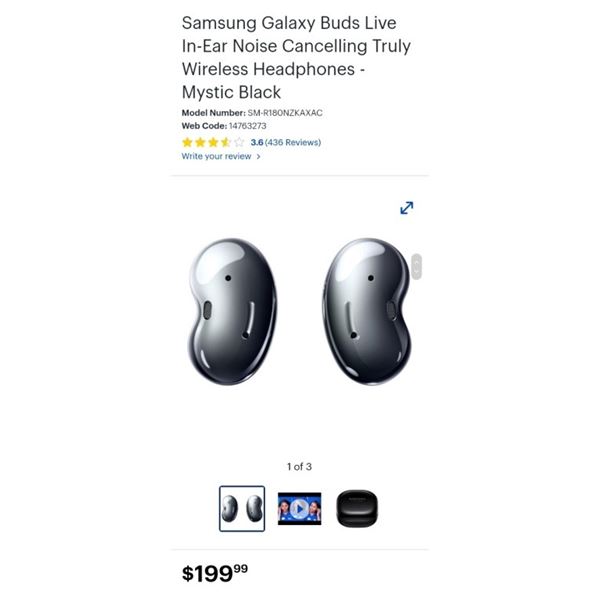The width and height of the screenshot is (600, 600).
Task: Click the left earbud in main image
Action: click(232, 311)
